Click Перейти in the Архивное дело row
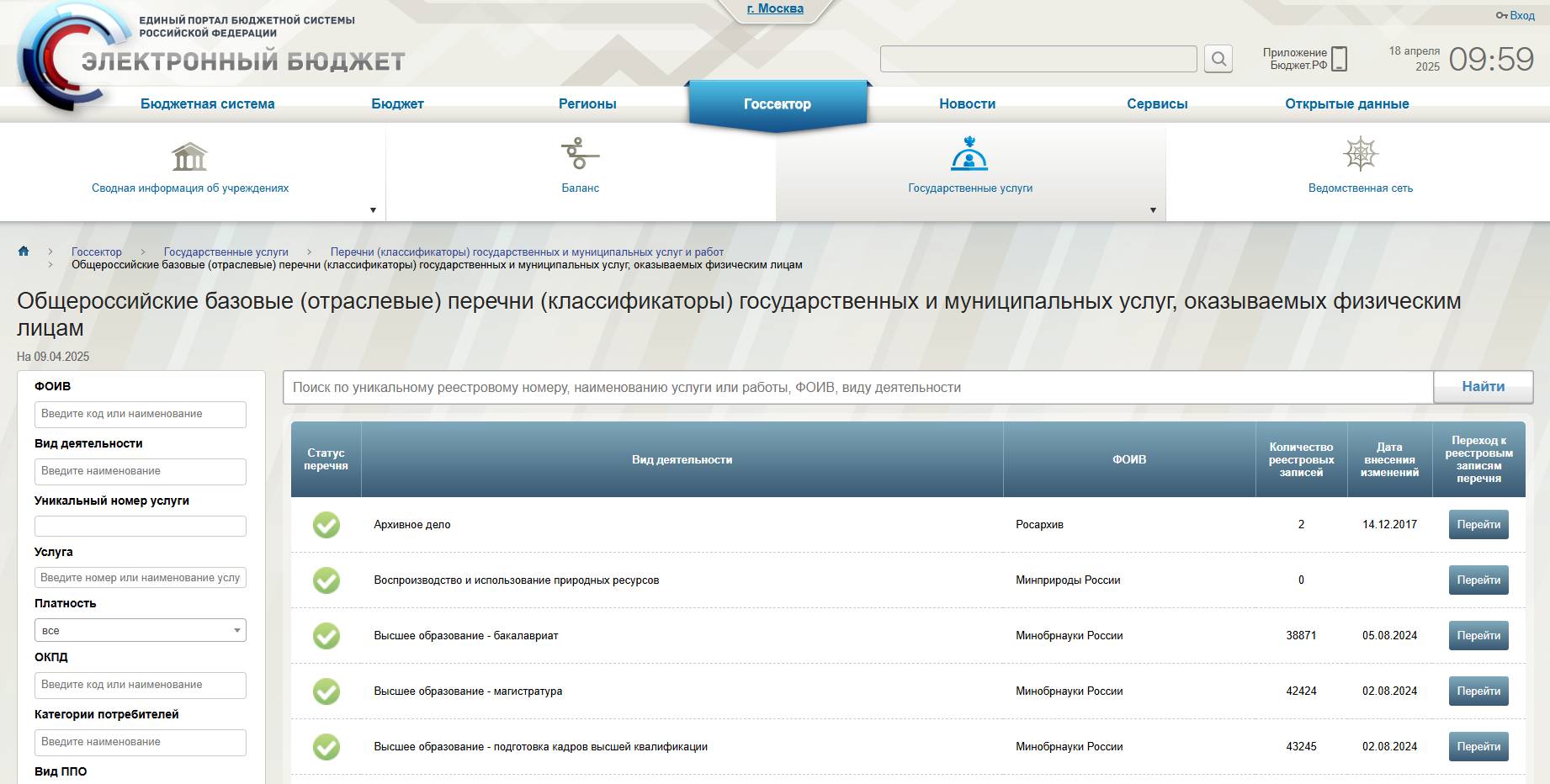The height and width of the screenshot is (784, 1550). point(1478,524)
